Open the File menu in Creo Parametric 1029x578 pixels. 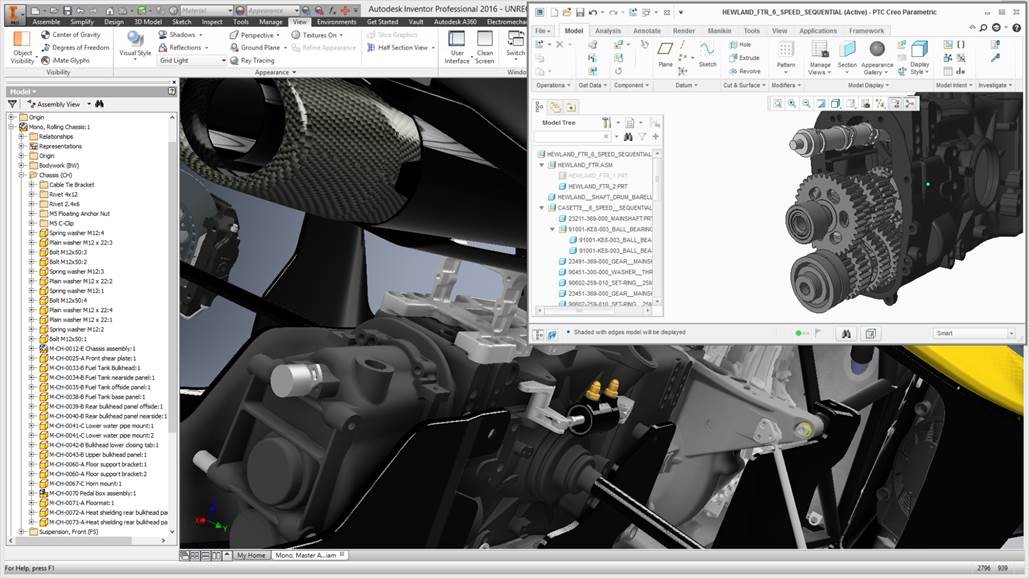point(543,31)
